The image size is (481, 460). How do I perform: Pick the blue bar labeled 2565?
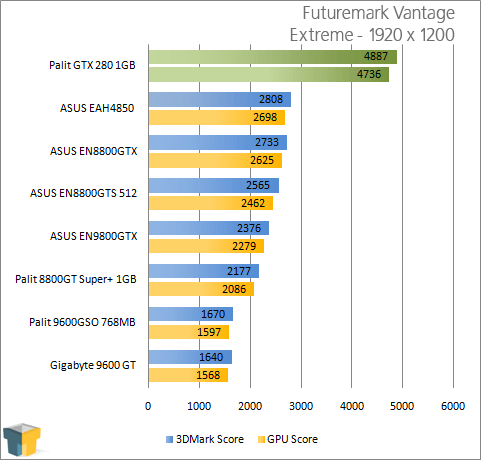click(214, 185)
